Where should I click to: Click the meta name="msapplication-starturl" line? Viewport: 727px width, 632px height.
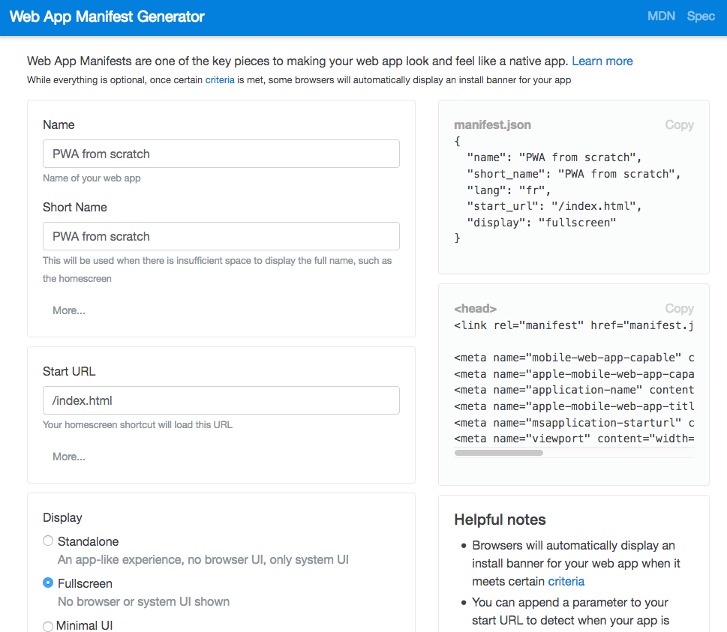(x=574, y=422)
